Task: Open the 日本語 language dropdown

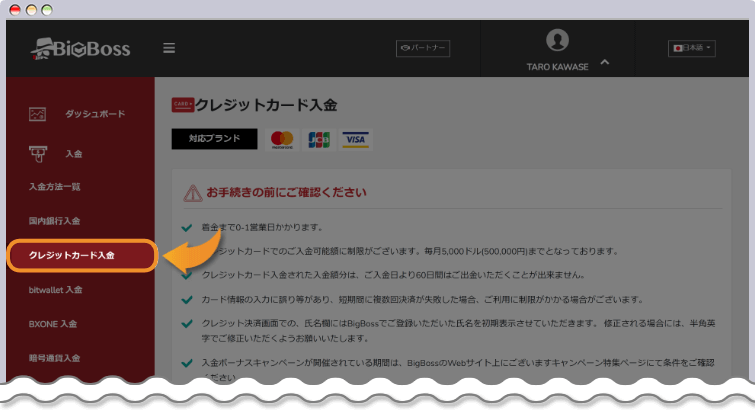Action: pyautogui.click(x=691, y=48)
